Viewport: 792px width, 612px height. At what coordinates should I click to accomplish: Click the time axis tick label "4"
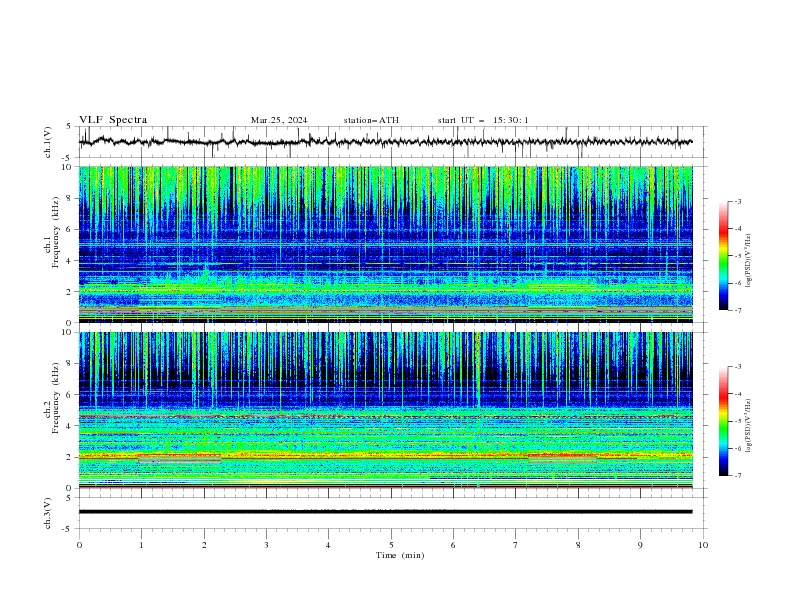pos(328,545)
